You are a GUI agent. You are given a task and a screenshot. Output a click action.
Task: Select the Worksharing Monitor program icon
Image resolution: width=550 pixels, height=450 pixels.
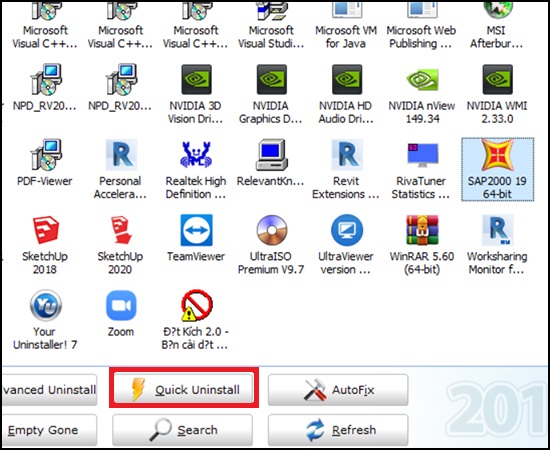click(497, 230)
